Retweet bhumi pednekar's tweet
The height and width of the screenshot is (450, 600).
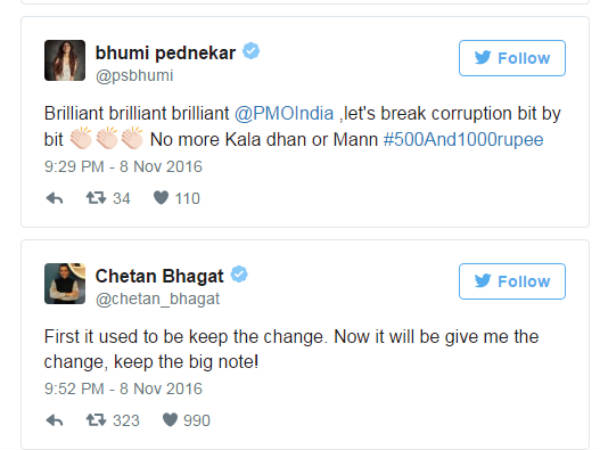pyautogui.click(x=96, y=198)
